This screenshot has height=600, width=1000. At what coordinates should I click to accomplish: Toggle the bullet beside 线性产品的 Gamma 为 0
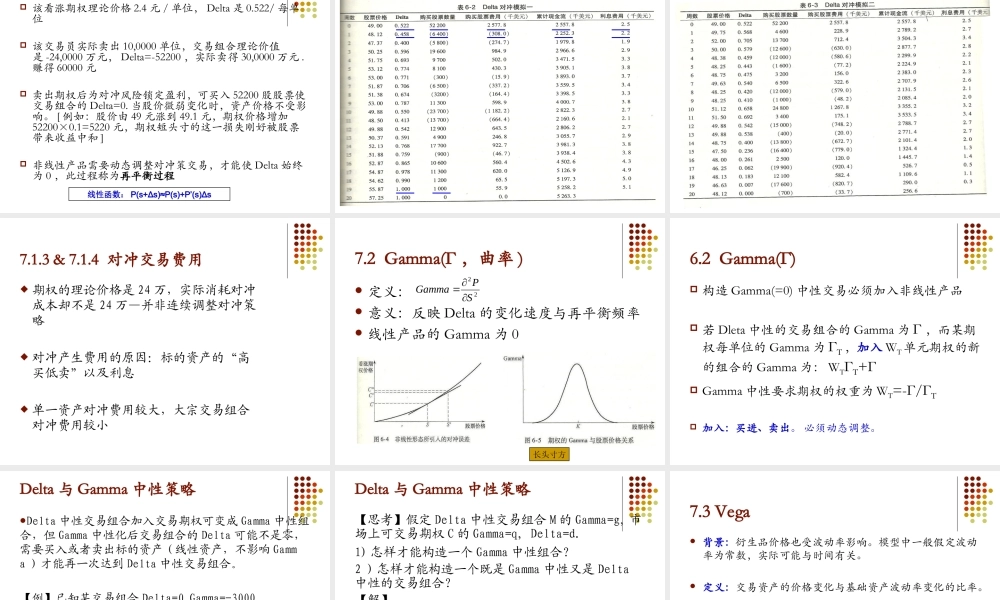coord(358,334)
